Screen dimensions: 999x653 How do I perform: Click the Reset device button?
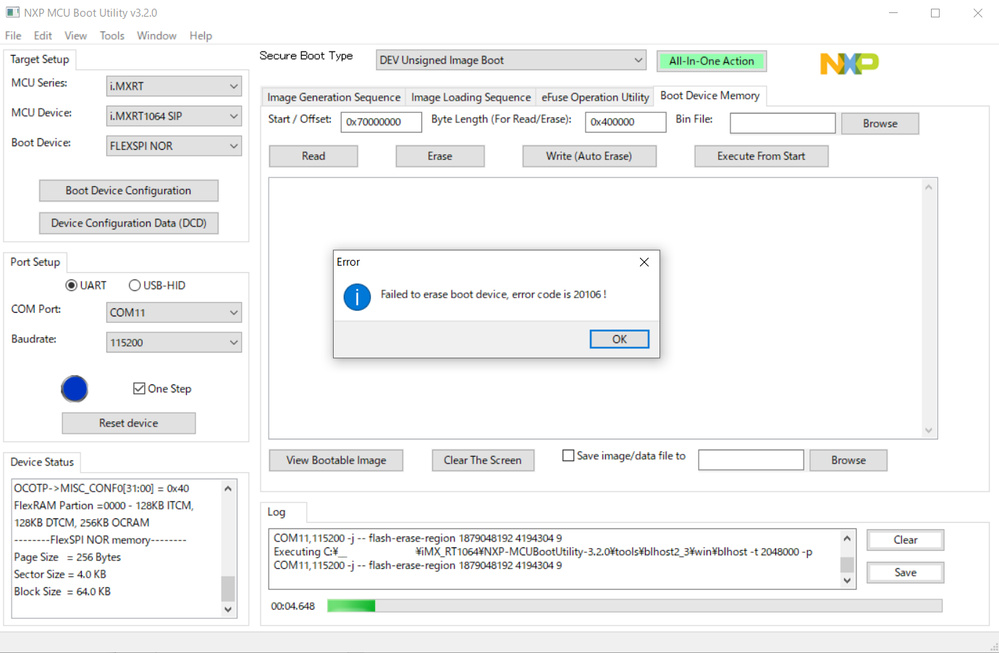(x=128, y=423)
